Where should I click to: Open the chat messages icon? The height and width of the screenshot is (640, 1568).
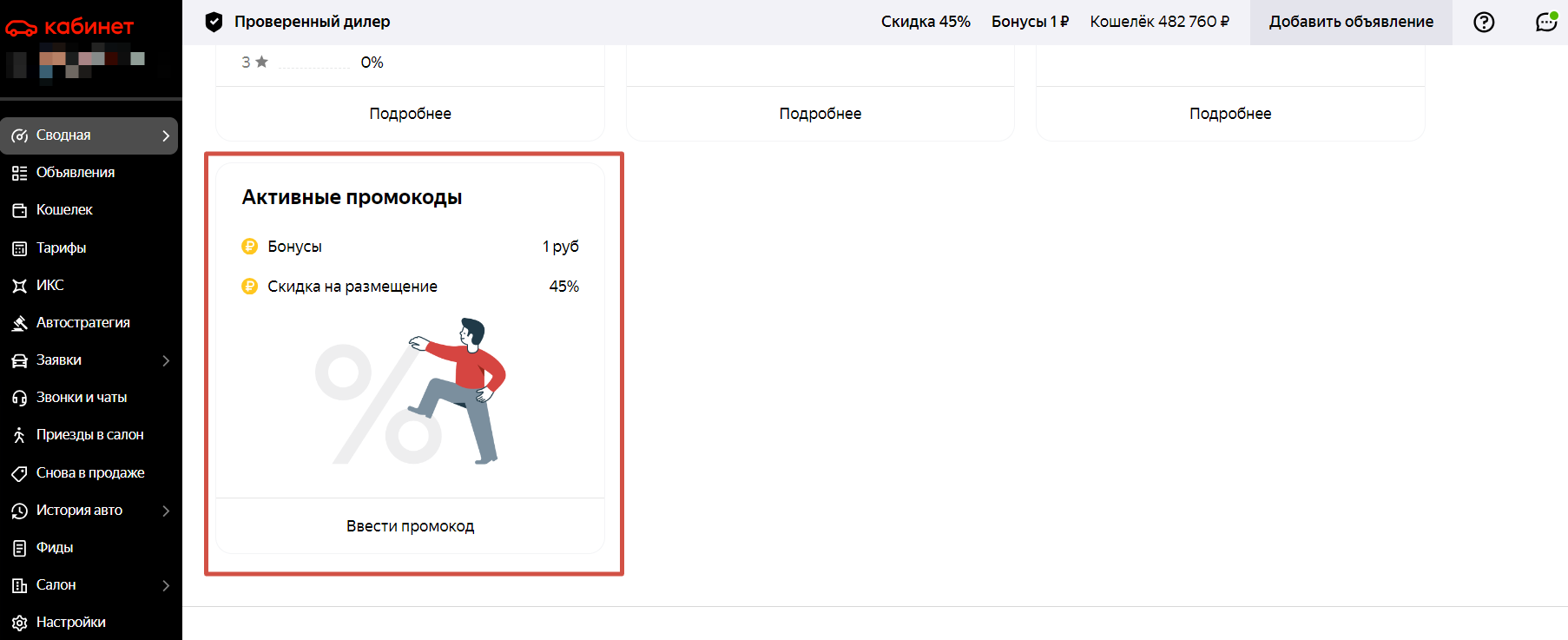coord(1545,23)
